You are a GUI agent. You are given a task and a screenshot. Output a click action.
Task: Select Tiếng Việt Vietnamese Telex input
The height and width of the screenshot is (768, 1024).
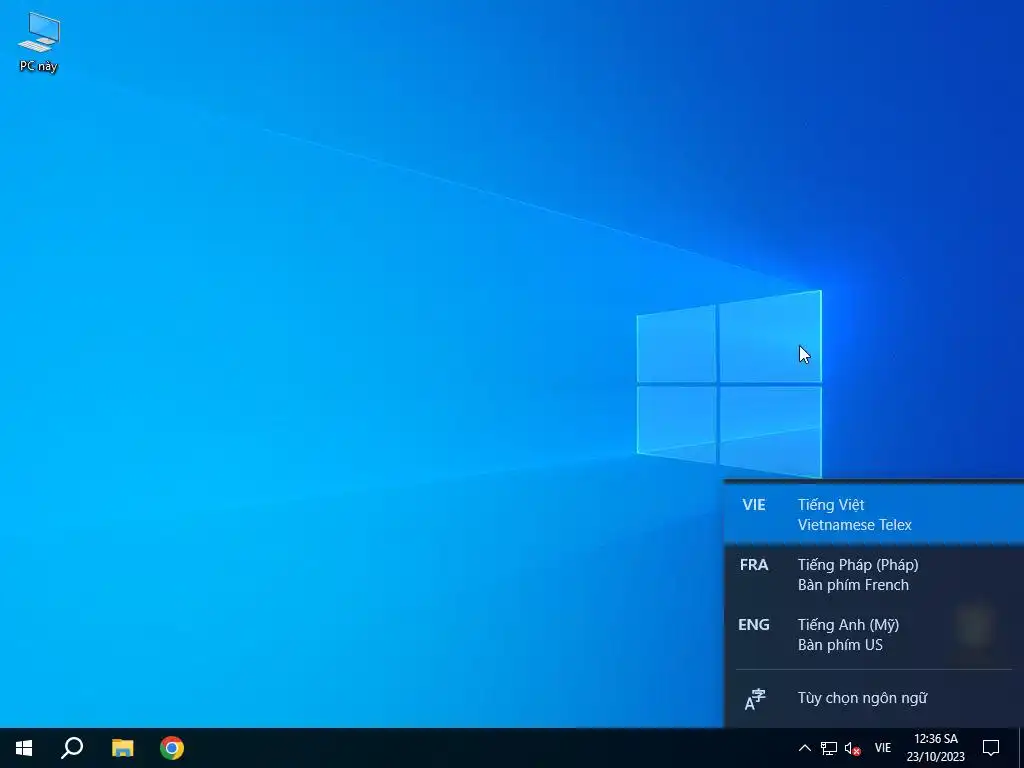click(x=874, y=515)
